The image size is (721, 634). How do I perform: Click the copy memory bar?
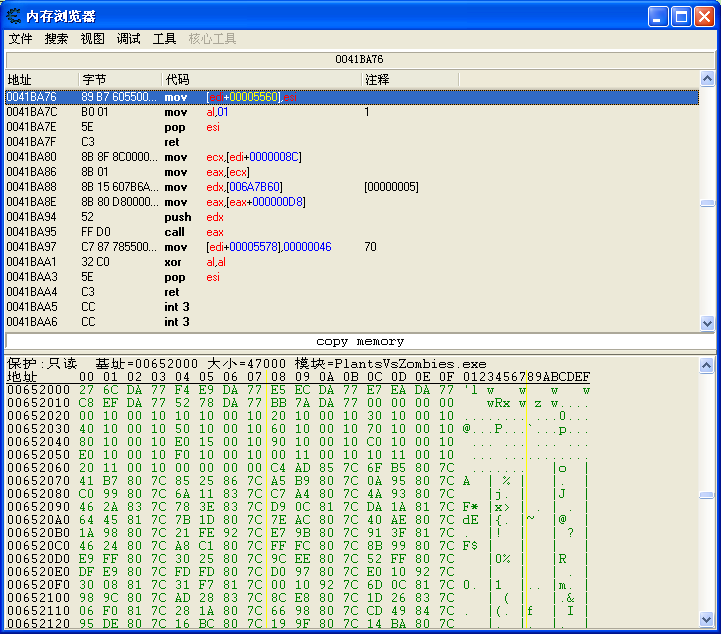click(360, 342)
